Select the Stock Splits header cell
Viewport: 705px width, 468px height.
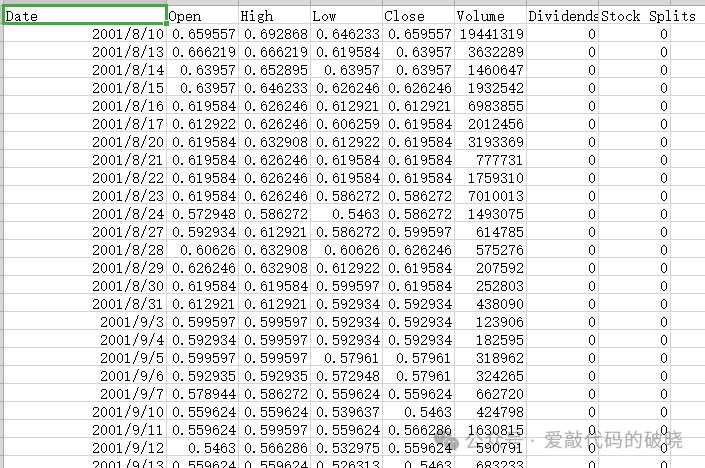(x=634, y=16)
